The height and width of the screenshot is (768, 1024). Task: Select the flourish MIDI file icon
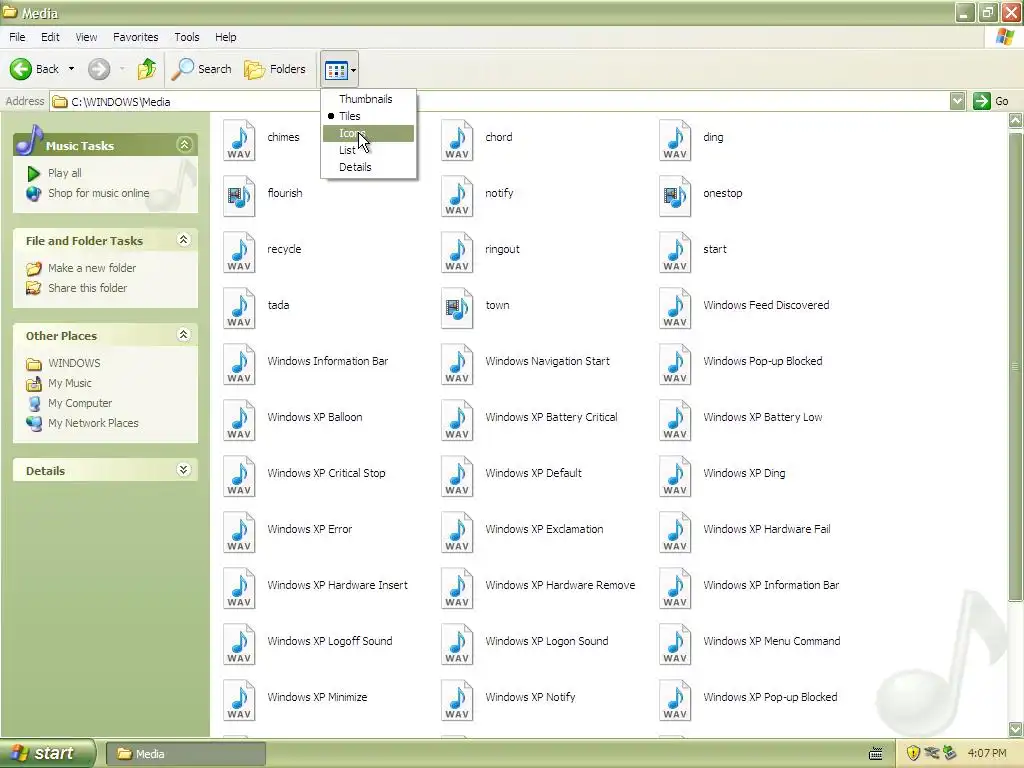(239, 196)
